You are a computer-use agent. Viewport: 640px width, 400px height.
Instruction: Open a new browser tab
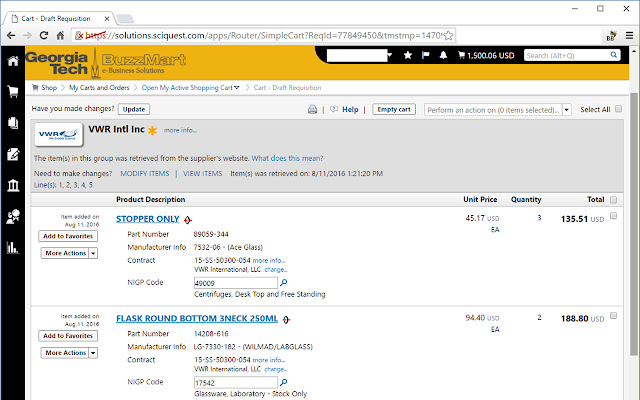[x=124, y=19]
